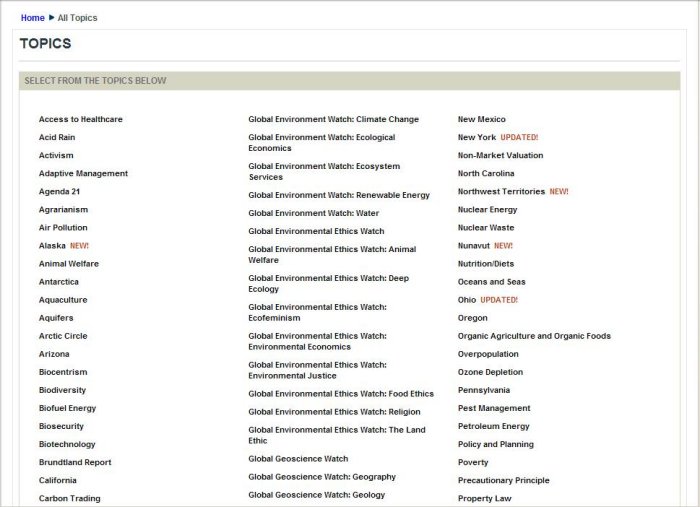700x507 pixels.
Task: Open the Alaska topic link
Action: coord(52,246)
